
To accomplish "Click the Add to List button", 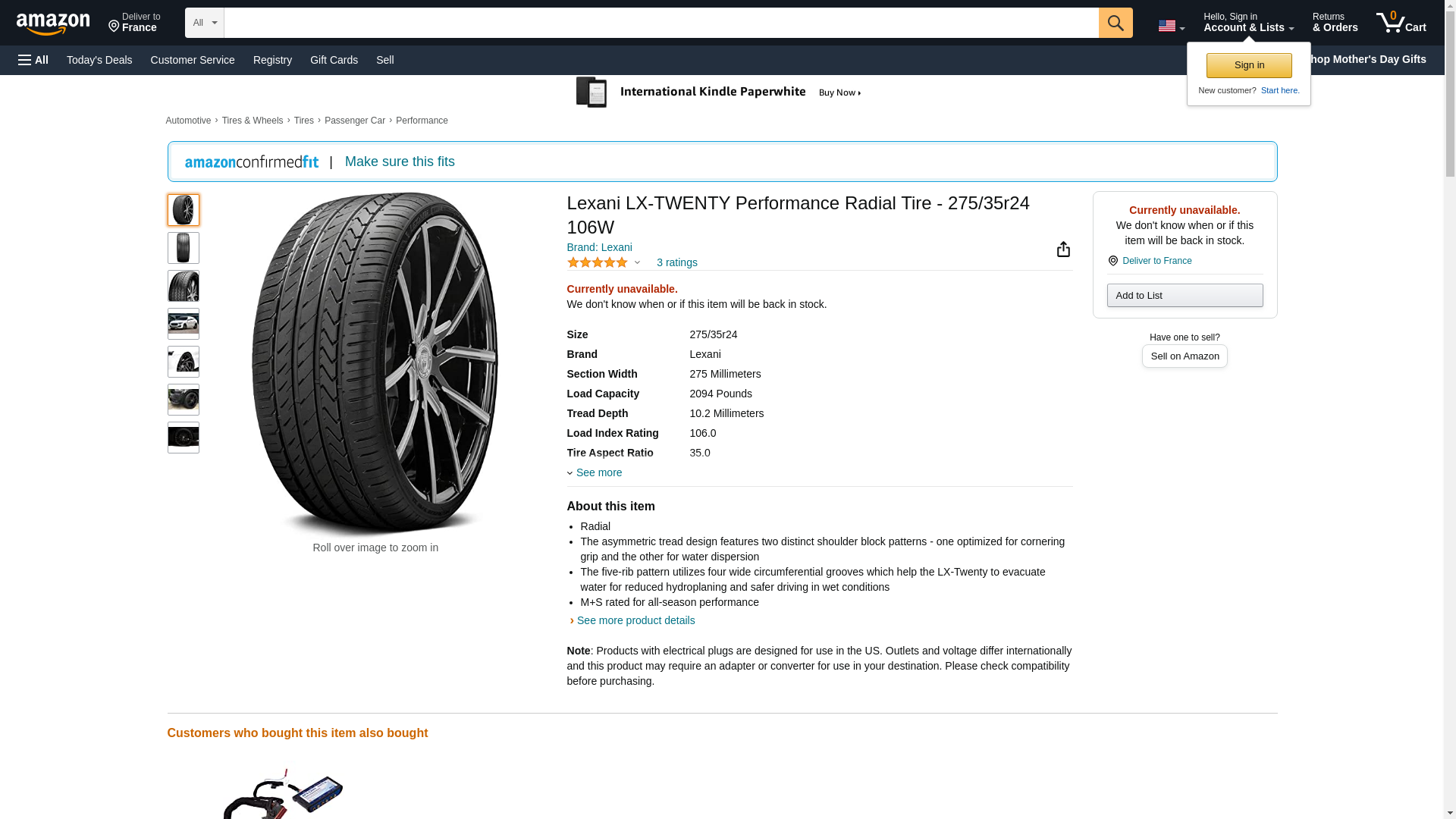I will [1185, 295].
